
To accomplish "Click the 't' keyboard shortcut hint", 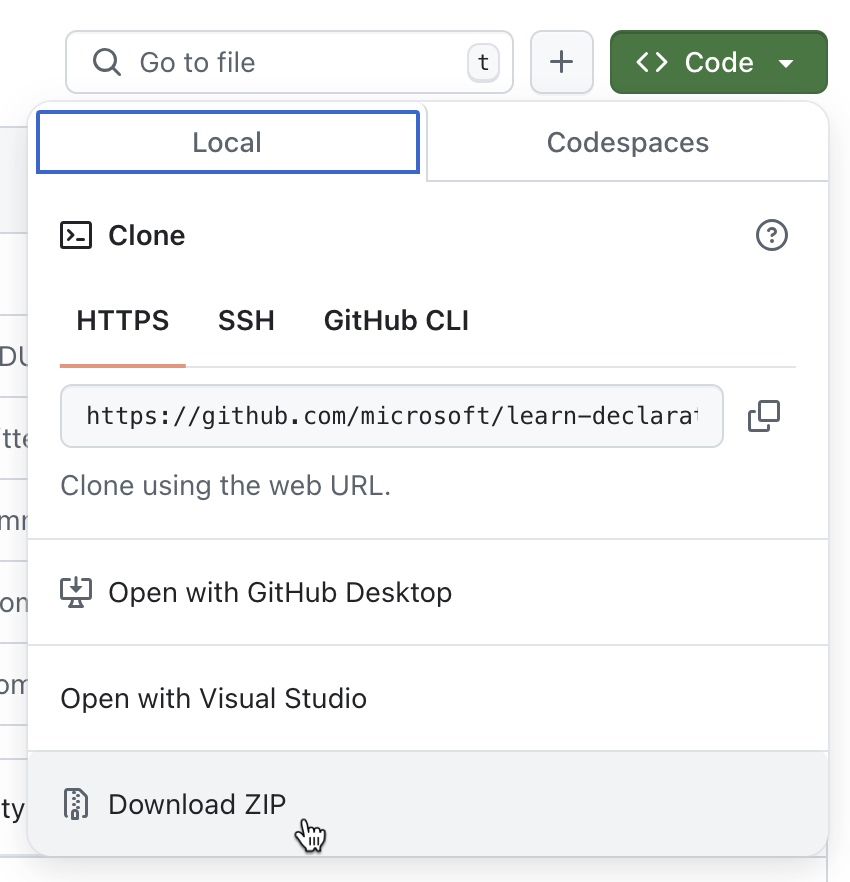I will tap(483, 62).
